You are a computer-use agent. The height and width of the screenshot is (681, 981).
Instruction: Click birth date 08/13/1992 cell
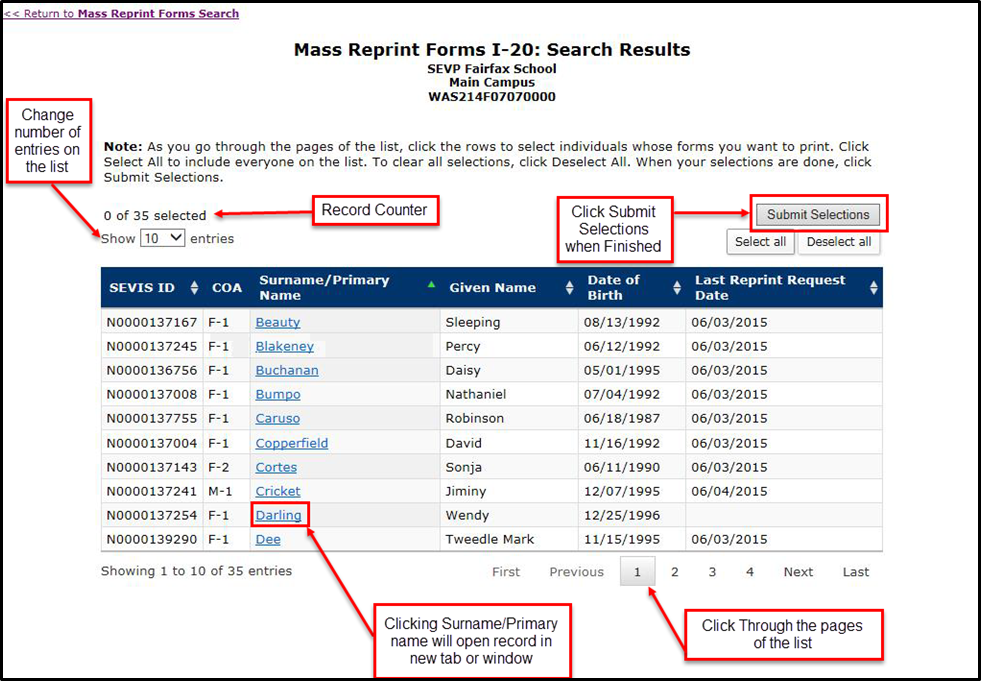tap(632, 322)
